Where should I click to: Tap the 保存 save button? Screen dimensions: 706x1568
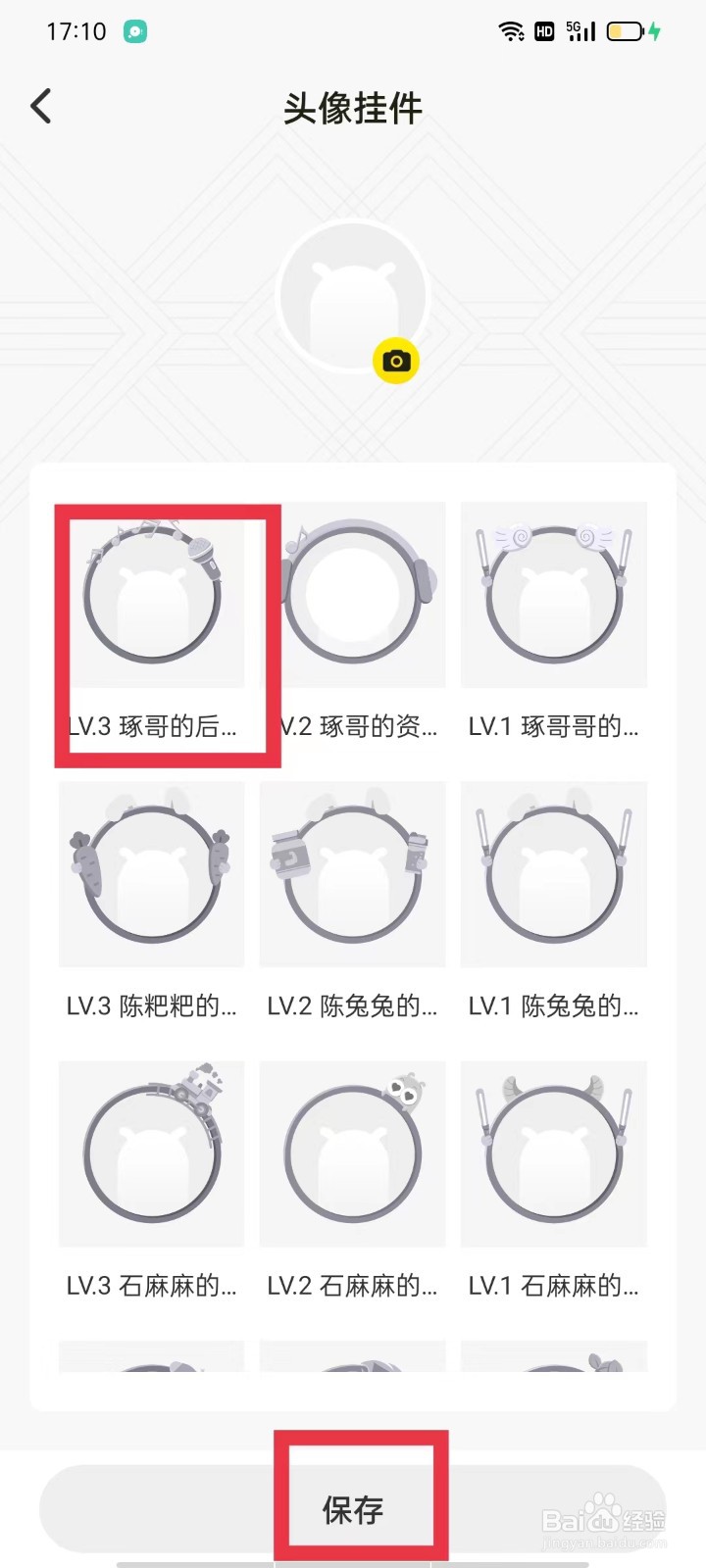(x=353, y=1509)
